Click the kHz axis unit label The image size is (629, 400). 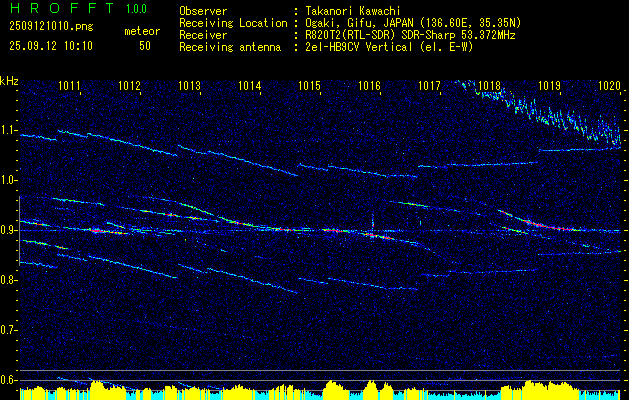point(9,81)
